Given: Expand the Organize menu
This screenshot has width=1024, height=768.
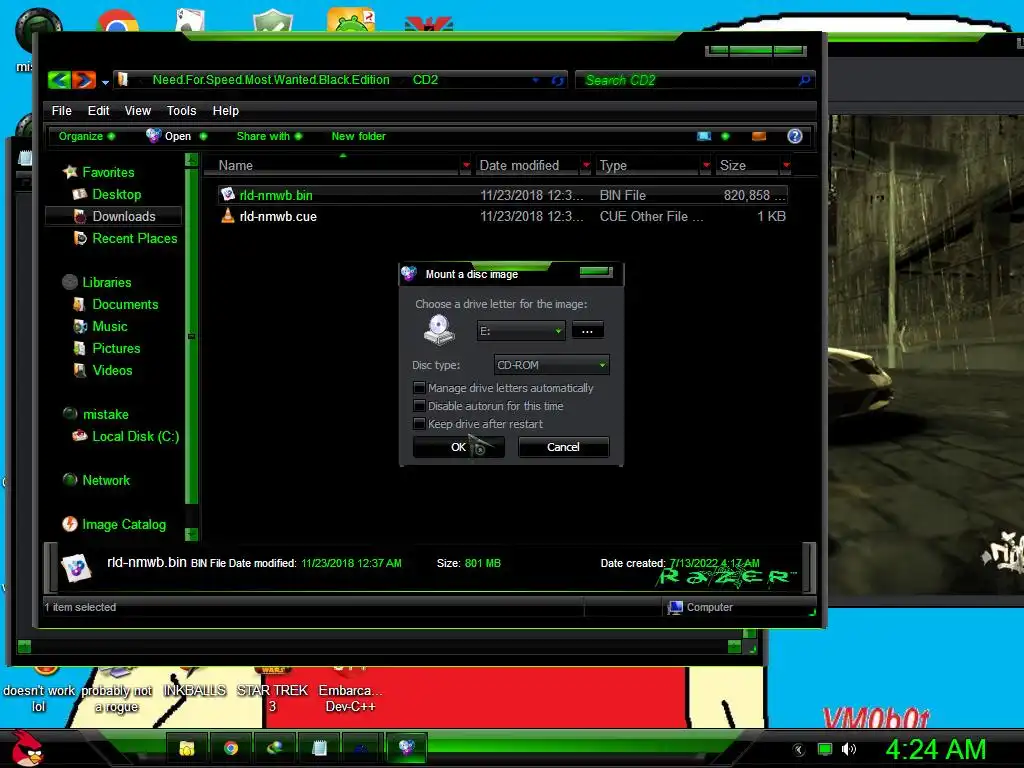Looking at the screenshot, I should [87, 136].
